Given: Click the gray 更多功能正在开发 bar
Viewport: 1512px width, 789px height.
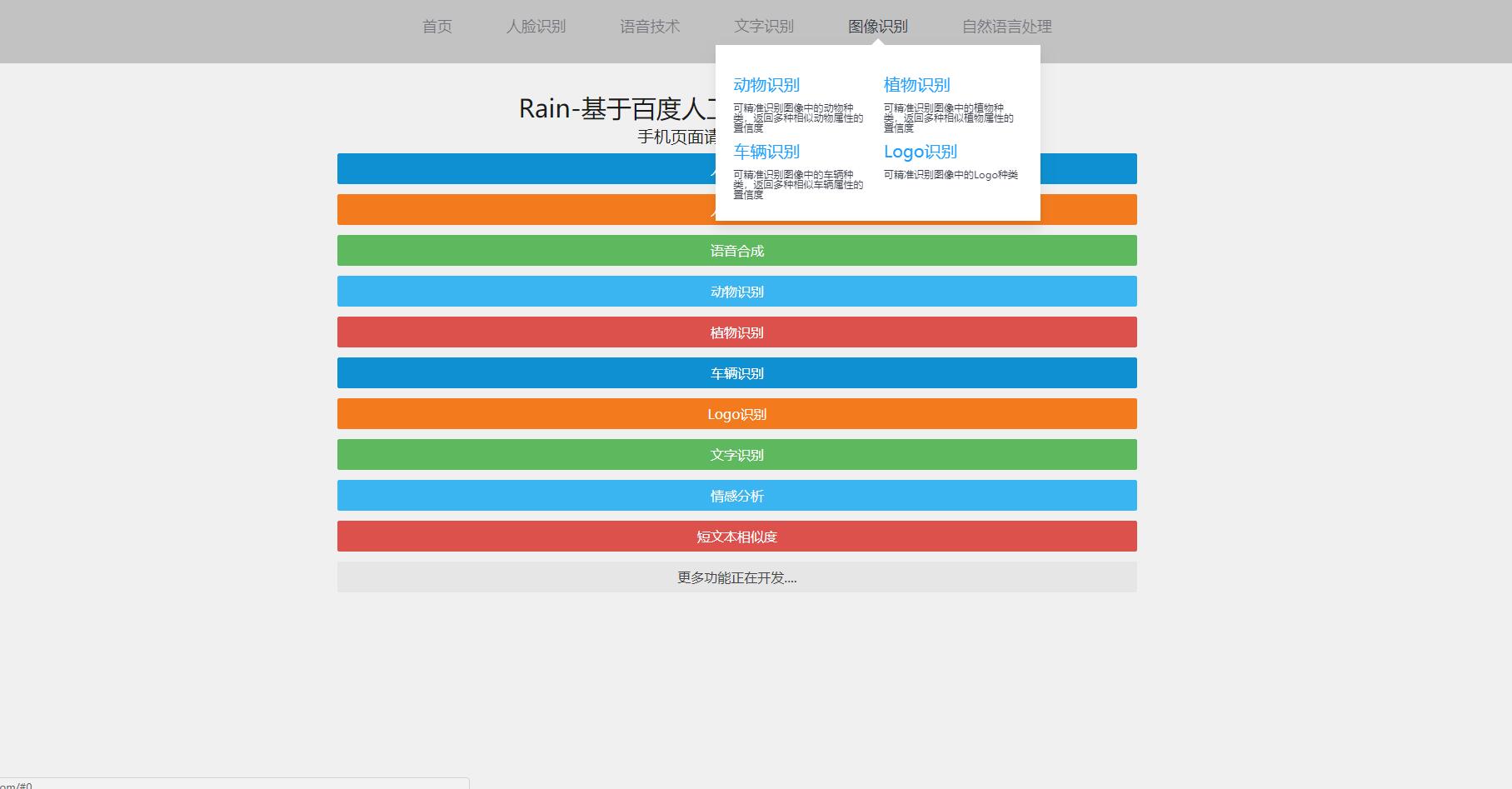Looking at the screenshot, I should (x=736, y=577).
